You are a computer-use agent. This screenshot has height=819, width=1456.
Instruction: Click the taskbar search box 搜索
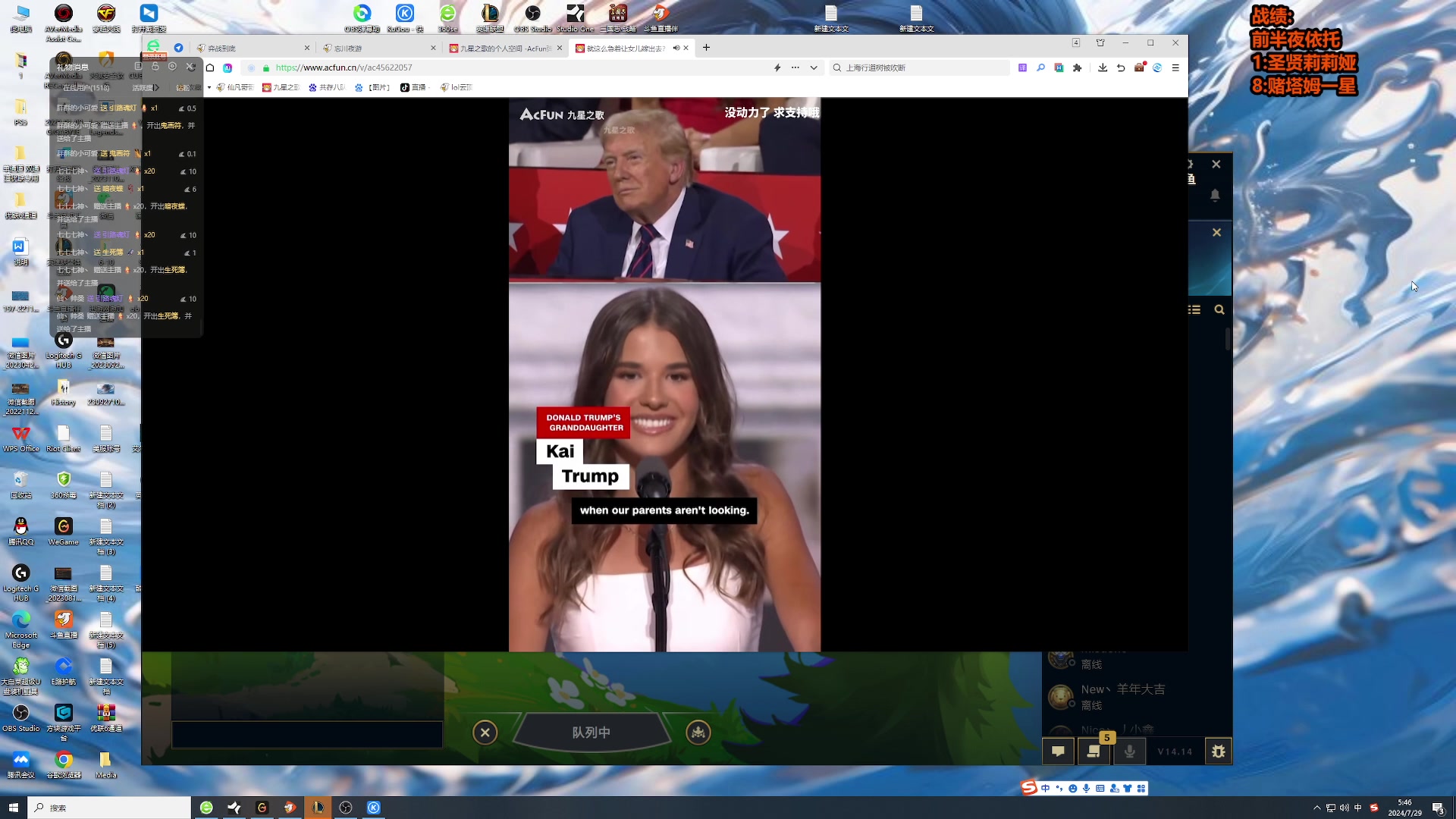(109, 808)
